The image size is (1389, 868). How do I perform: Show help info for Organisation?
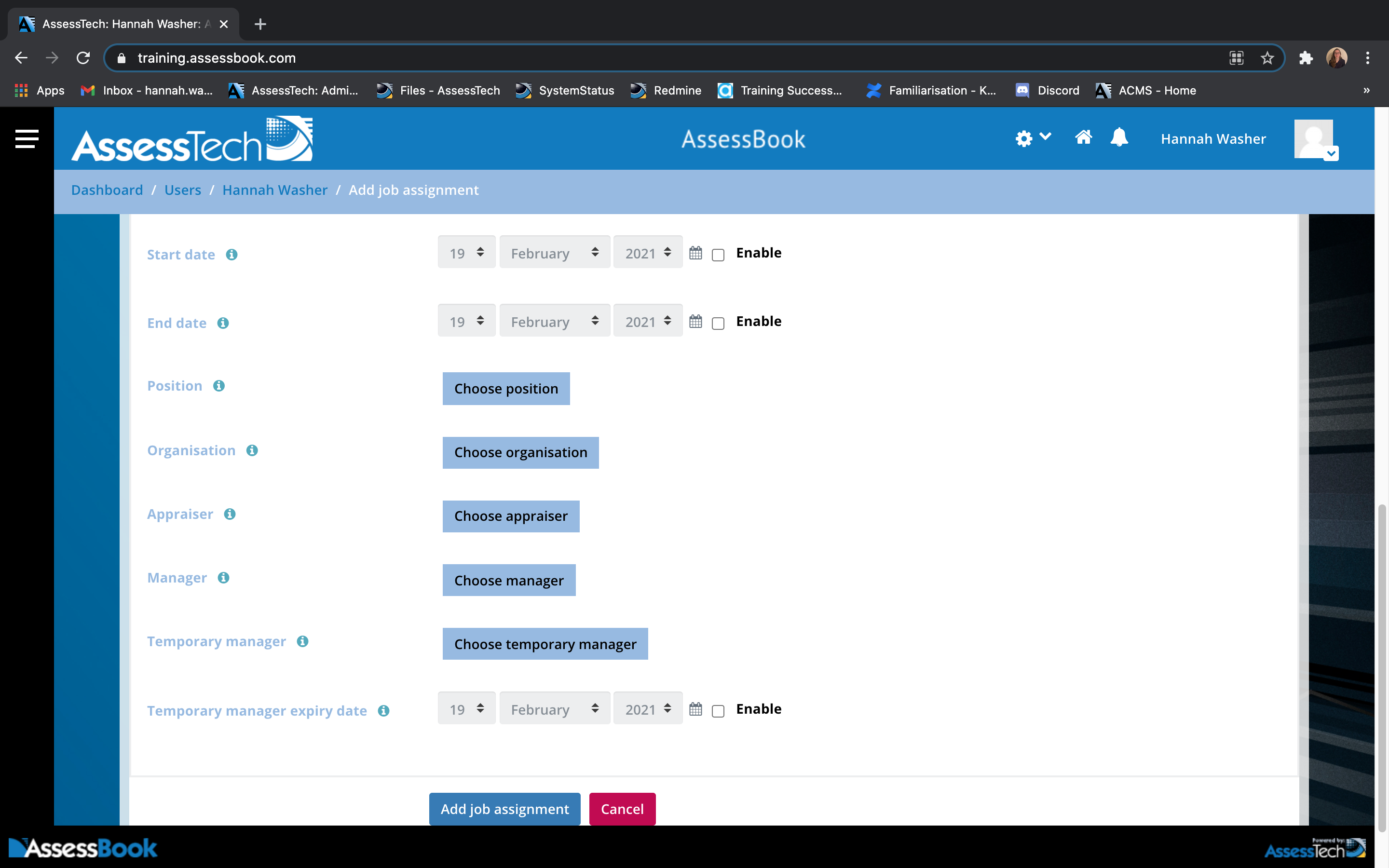coord(252,451)
